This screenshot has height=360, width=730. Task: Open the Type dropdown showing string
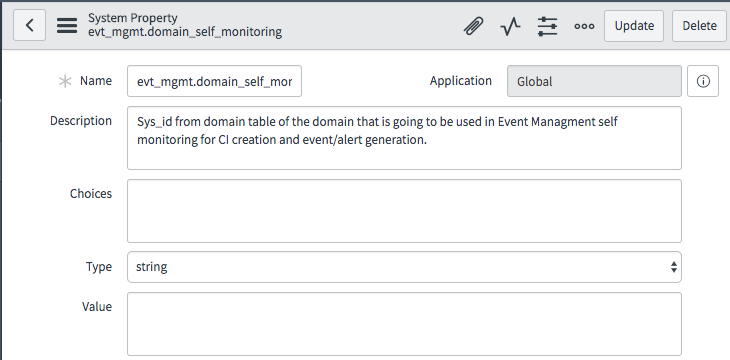point(404,267)
